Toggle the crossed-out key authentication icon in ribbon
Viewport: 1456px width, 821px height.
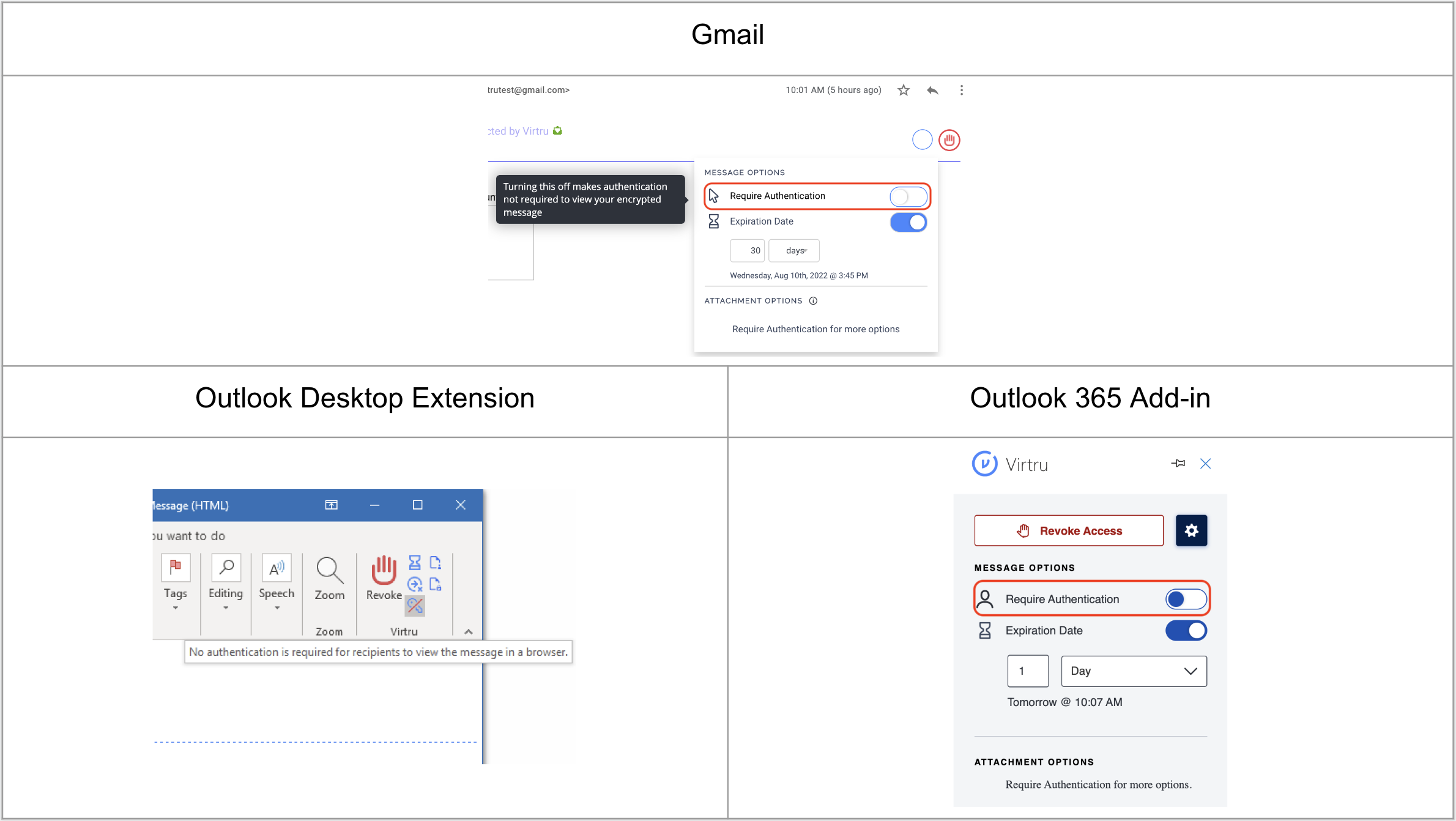tap(415, 606)
